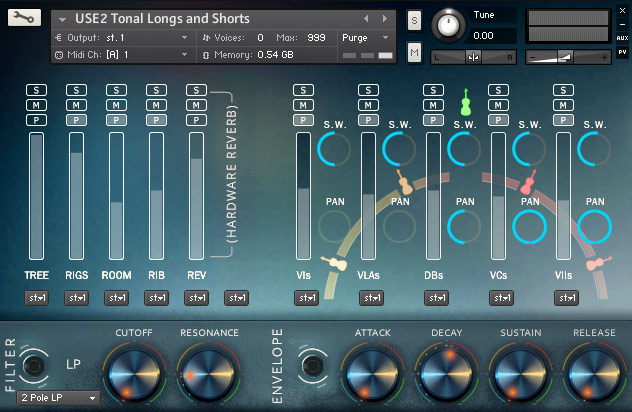The width and height of the screenshot is (632, 412).
Task: Click the pan center icon in header
Action: (473, 57)
